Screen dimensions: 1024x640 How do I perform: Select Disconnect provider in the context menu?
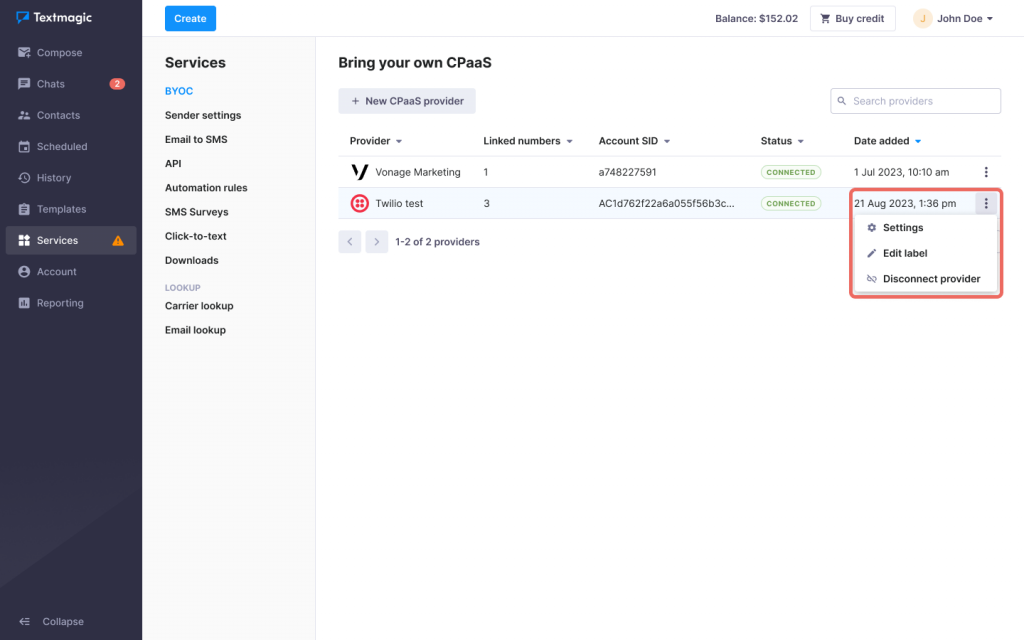pyautogui.click(x=930, y=279)
